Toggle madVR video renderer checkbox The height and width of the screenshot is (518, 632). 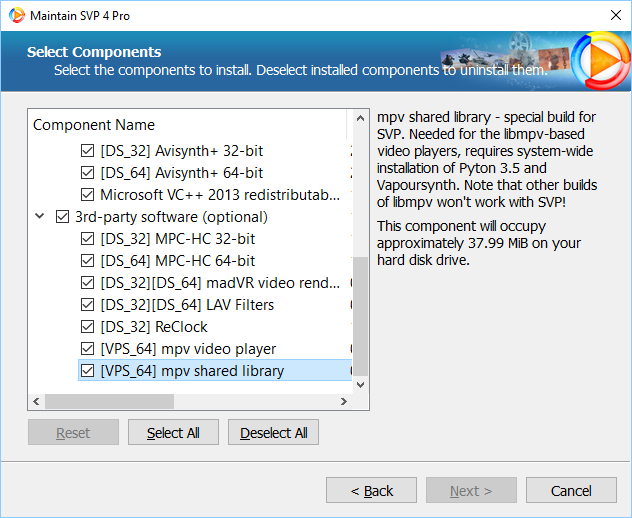point(87,283)
